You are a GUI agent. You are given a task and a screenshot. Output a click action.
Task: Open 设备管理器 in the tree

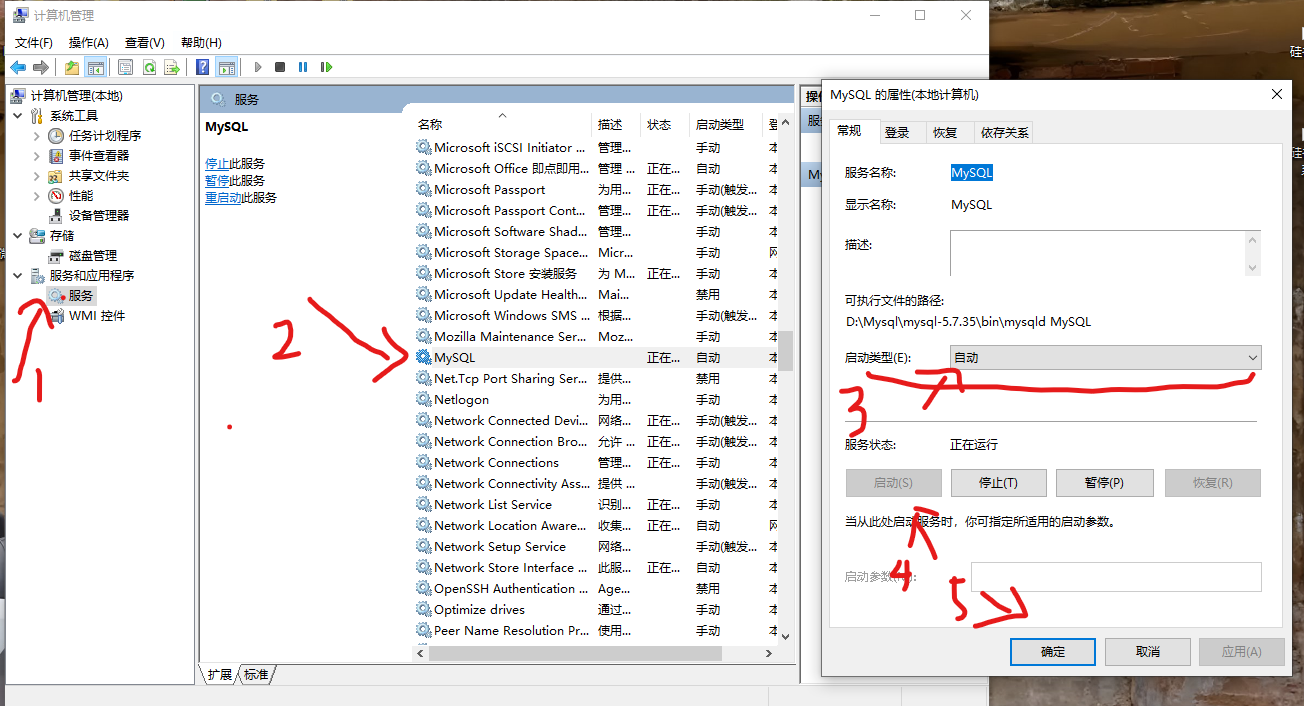pyautogui.click(x=99, y=215)
